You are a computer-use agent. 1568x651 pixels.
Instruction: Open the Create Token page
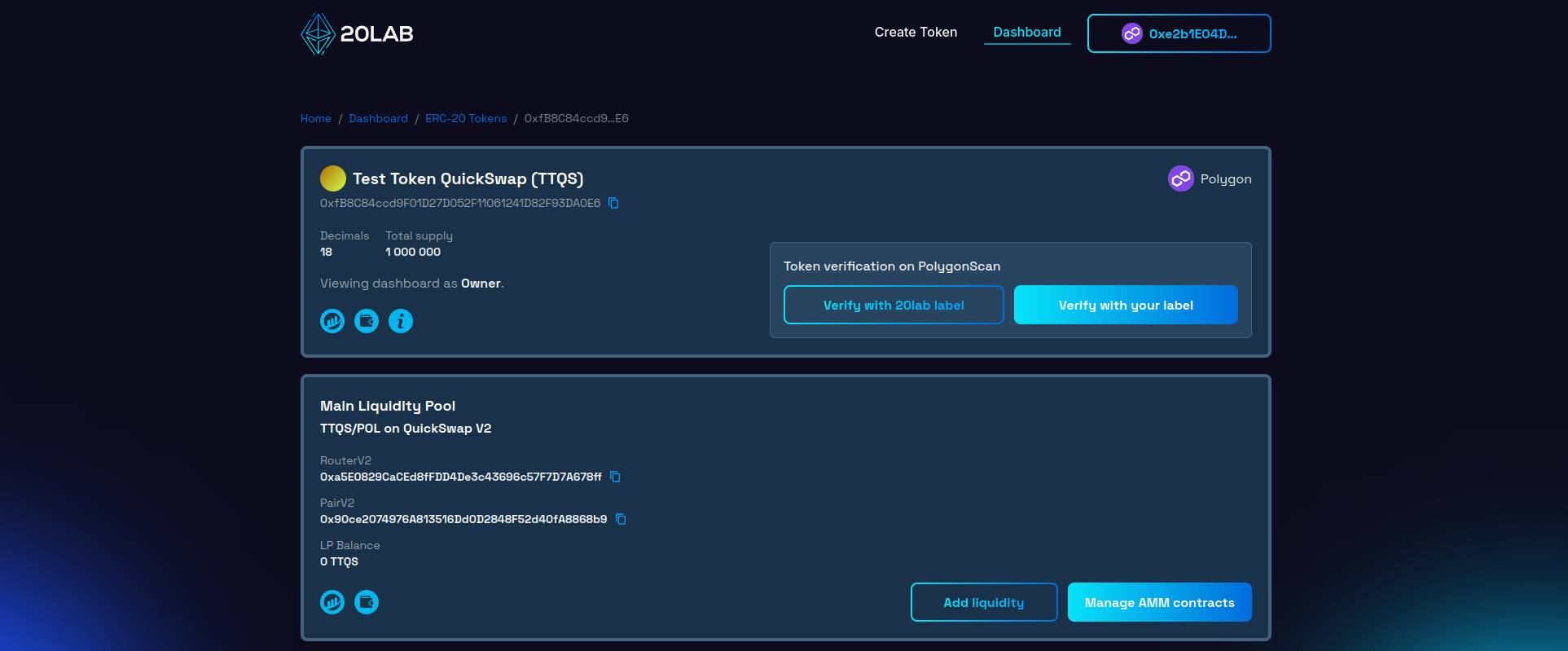(x=916, y=33)
